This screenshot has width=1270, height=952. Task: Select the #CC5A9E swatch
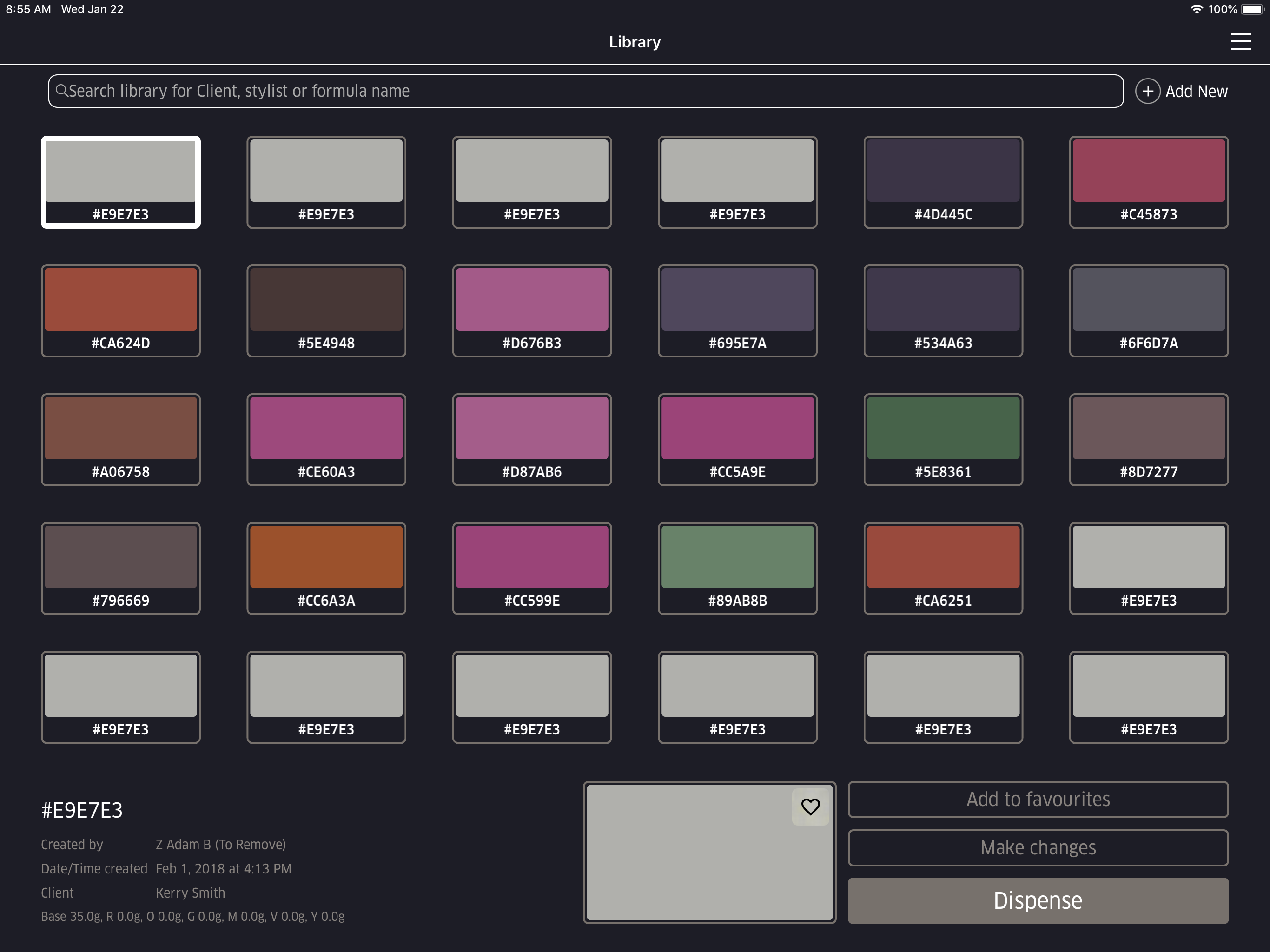[x=737, y=439]
